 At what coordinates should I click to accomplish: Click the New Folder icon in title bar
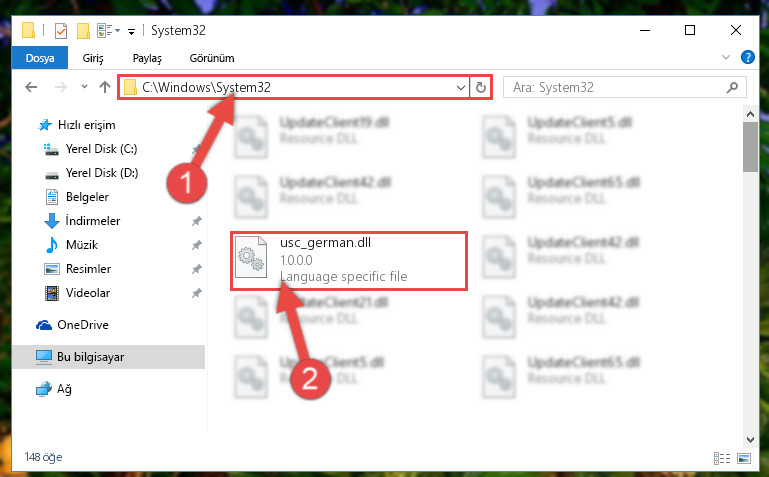pos(83,31)
